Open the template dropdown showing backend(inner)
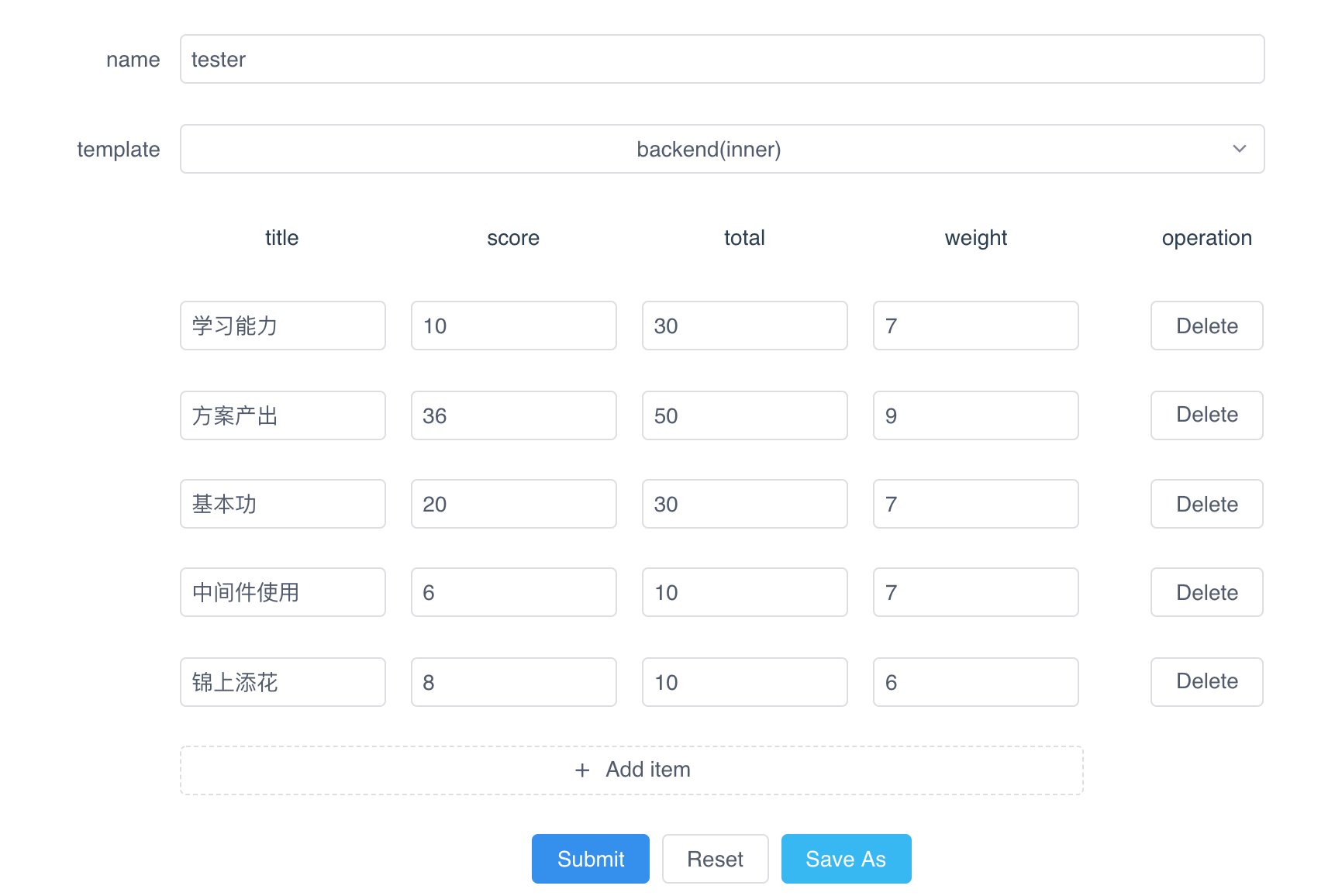 722,149
